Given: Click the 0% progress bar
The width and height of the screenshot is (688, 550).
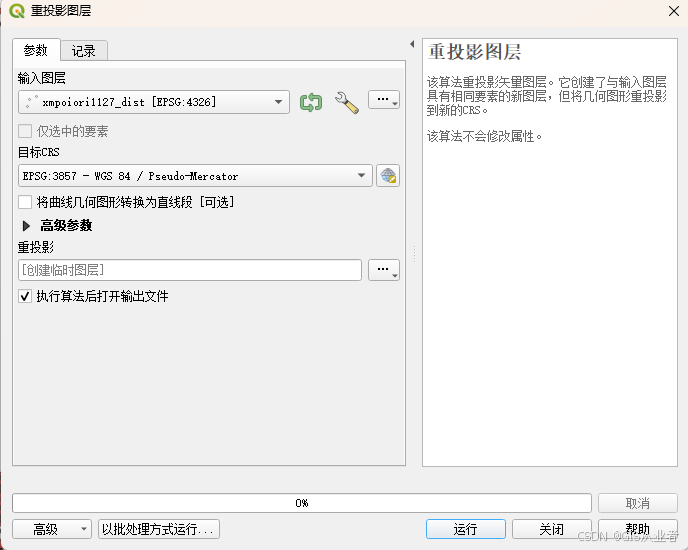Looking at the screenshot, I should [x=302, y=503].
